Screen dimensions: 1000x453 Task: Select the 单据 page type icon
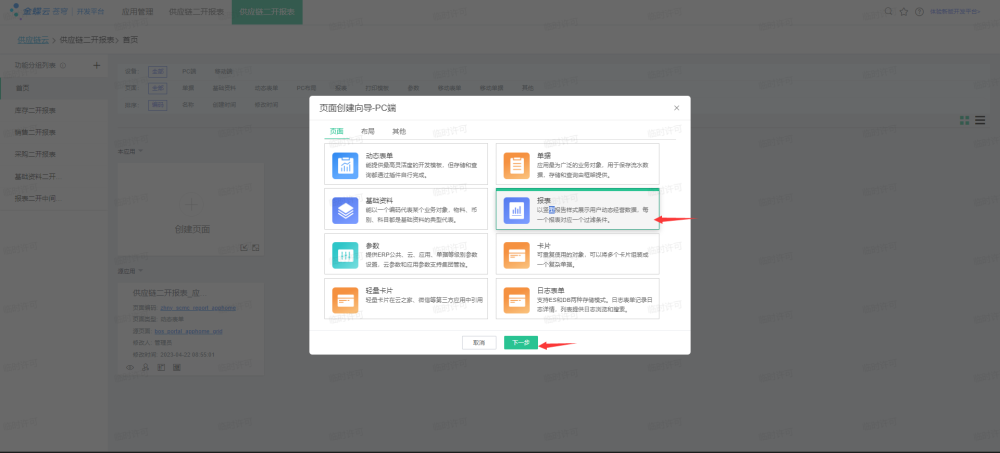517,165
